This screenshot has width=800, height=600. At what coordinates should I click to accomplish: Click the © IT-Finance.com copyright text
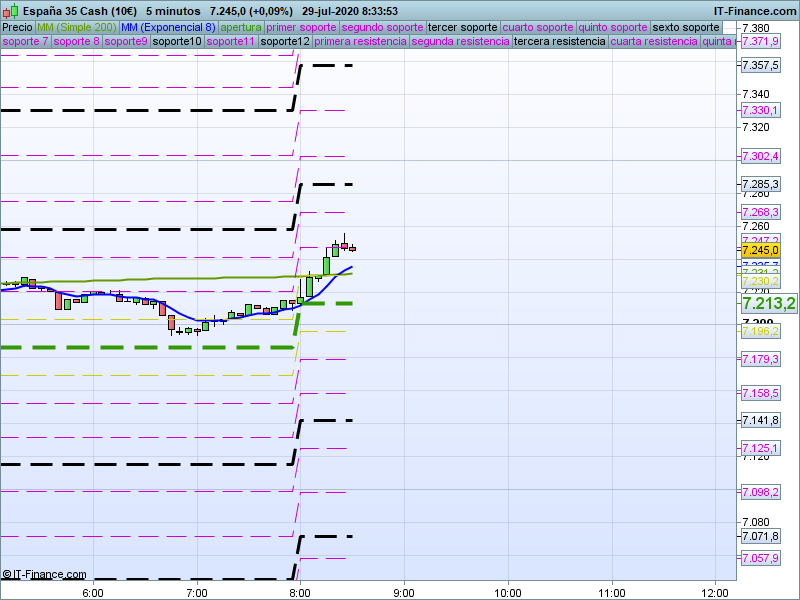(44, 575)
